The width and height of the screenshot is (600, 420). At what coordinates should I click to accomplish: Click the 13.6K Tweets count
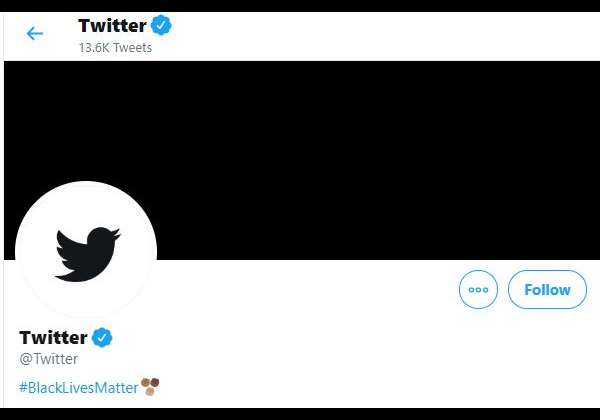tap(115, 48)
